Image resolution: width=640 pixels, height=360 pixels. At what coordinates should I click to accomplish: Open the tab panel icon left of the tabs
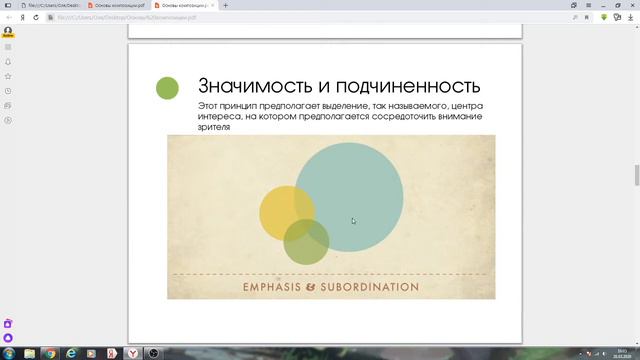tap(8, 5)
